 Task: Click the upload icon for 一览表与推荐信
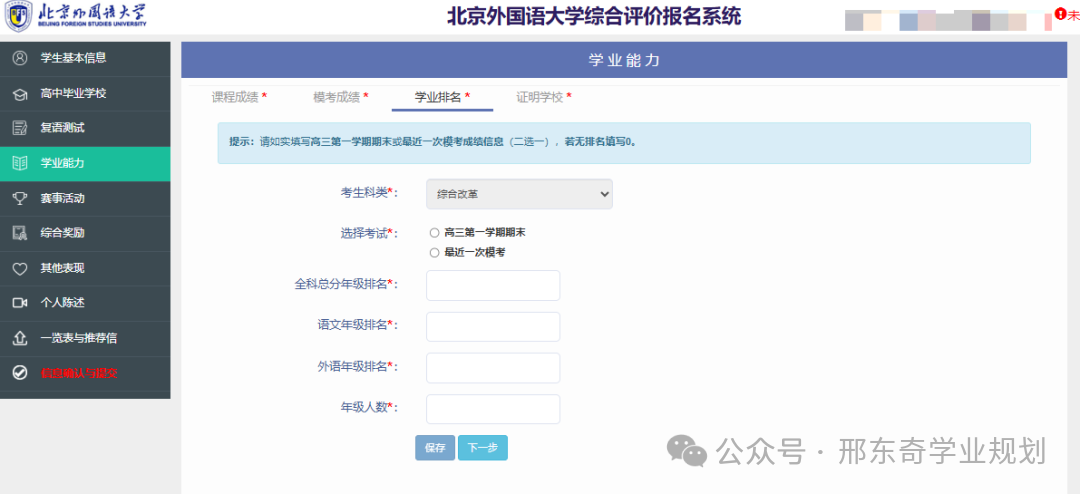click(19, 338)
